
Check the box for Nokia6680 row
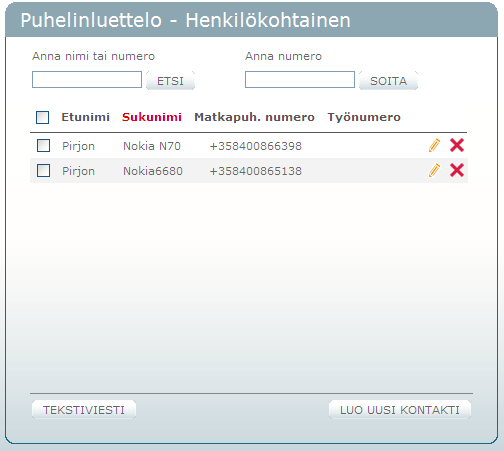pos(43,171)
